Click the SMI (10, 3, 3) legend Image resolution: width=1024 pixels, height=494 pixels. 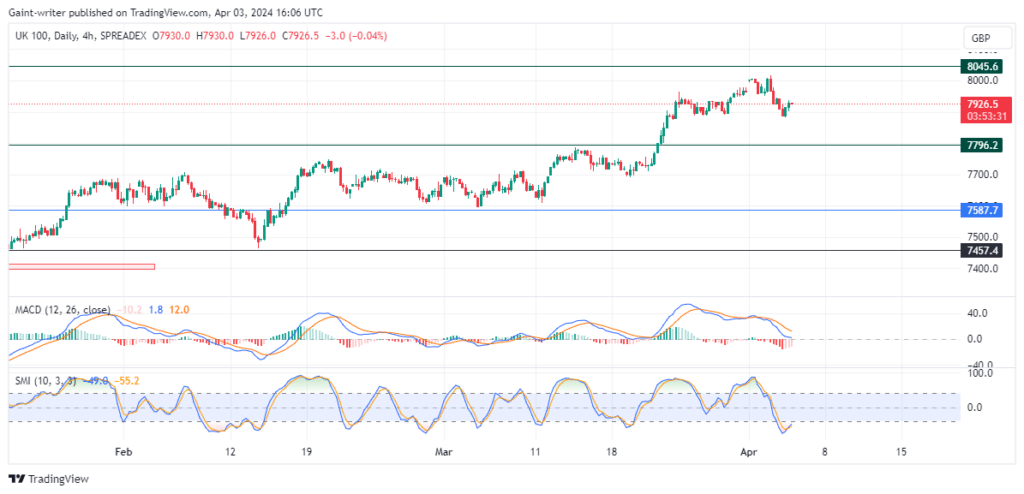coord(45,380)
